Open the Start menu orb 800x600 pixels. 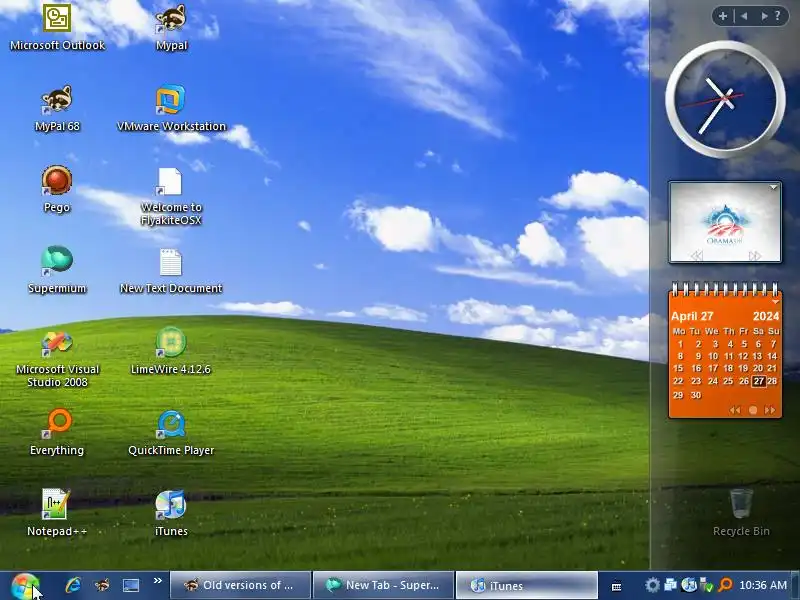[x=24, y=586]
